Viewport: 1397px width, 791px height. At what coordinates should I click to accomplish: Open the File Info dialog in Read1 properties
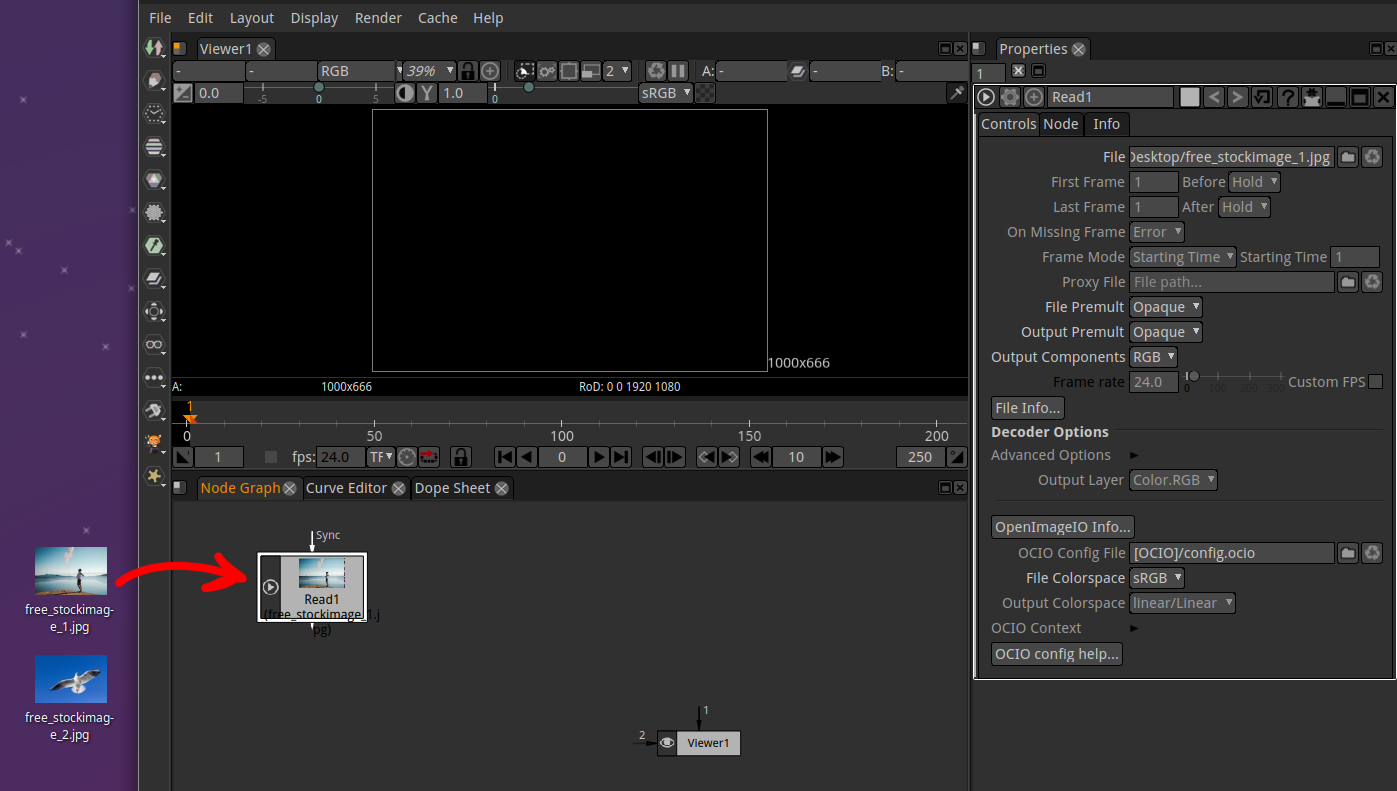point(1027,407)
